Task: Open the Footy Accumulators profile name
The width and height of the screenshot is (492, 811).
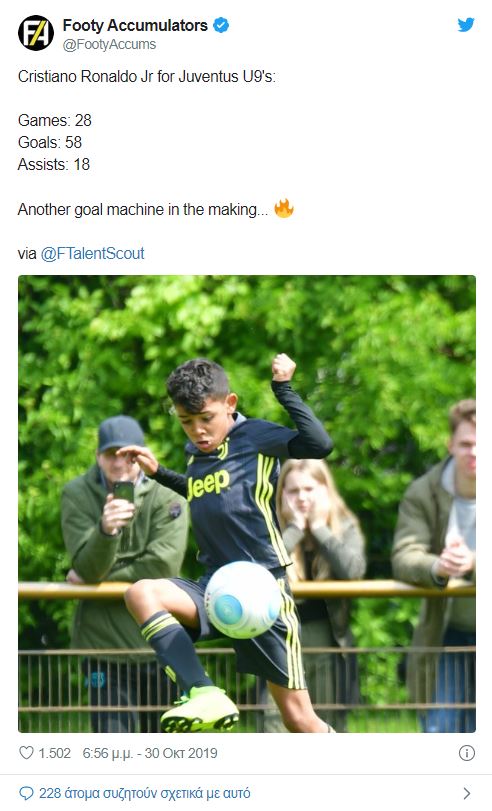Action: tap(135, 25)
